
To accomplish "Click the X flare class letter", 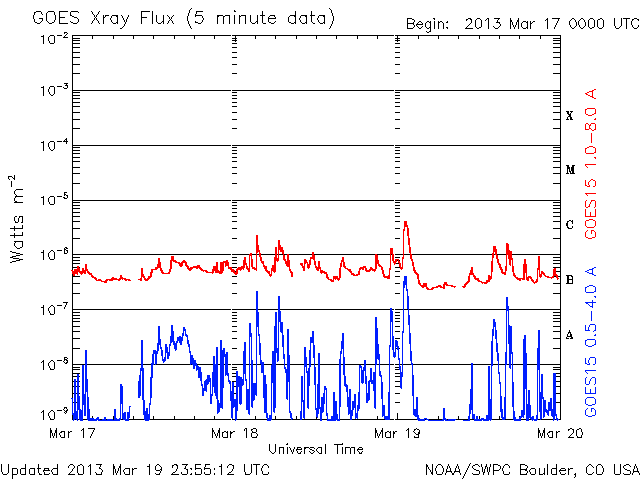I will pos(570,116).
